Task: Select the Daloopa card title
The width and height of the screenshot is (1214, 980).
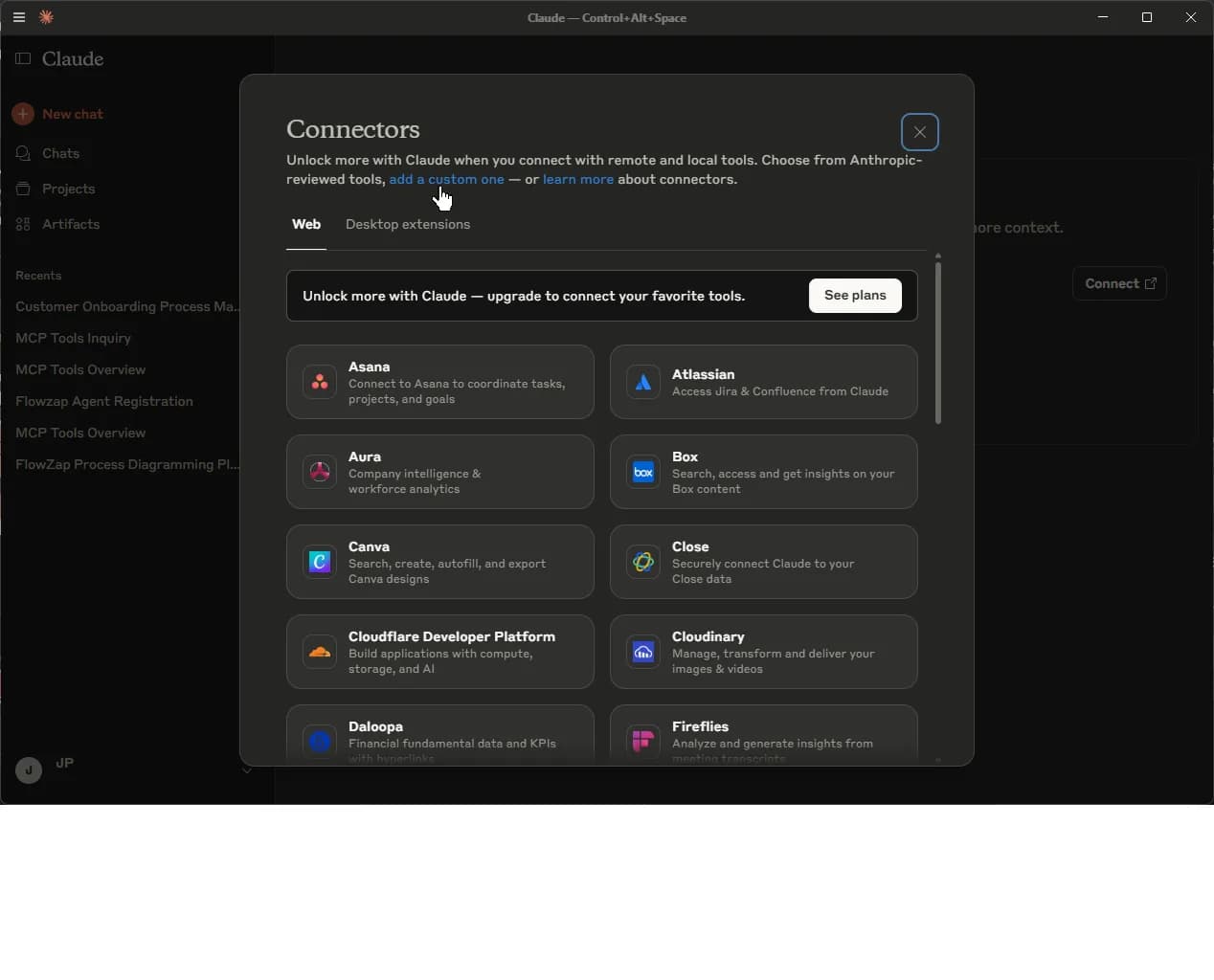Action: tap(375, 726)
